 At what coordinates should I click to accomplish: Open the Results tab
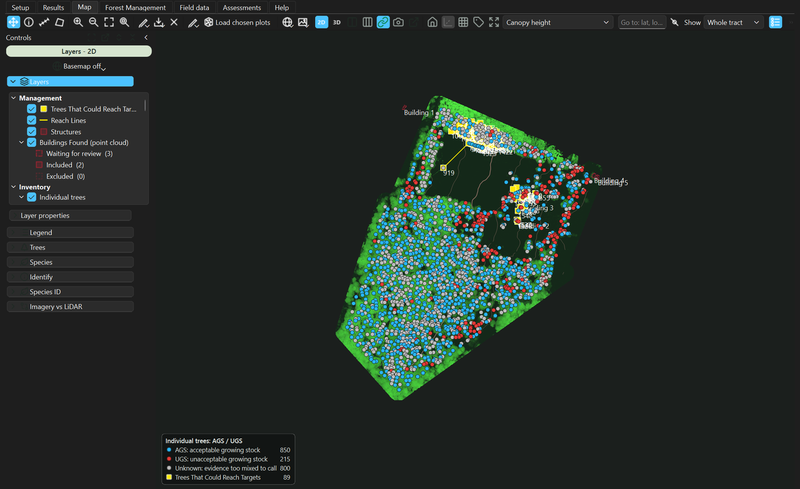click(53, 8)
